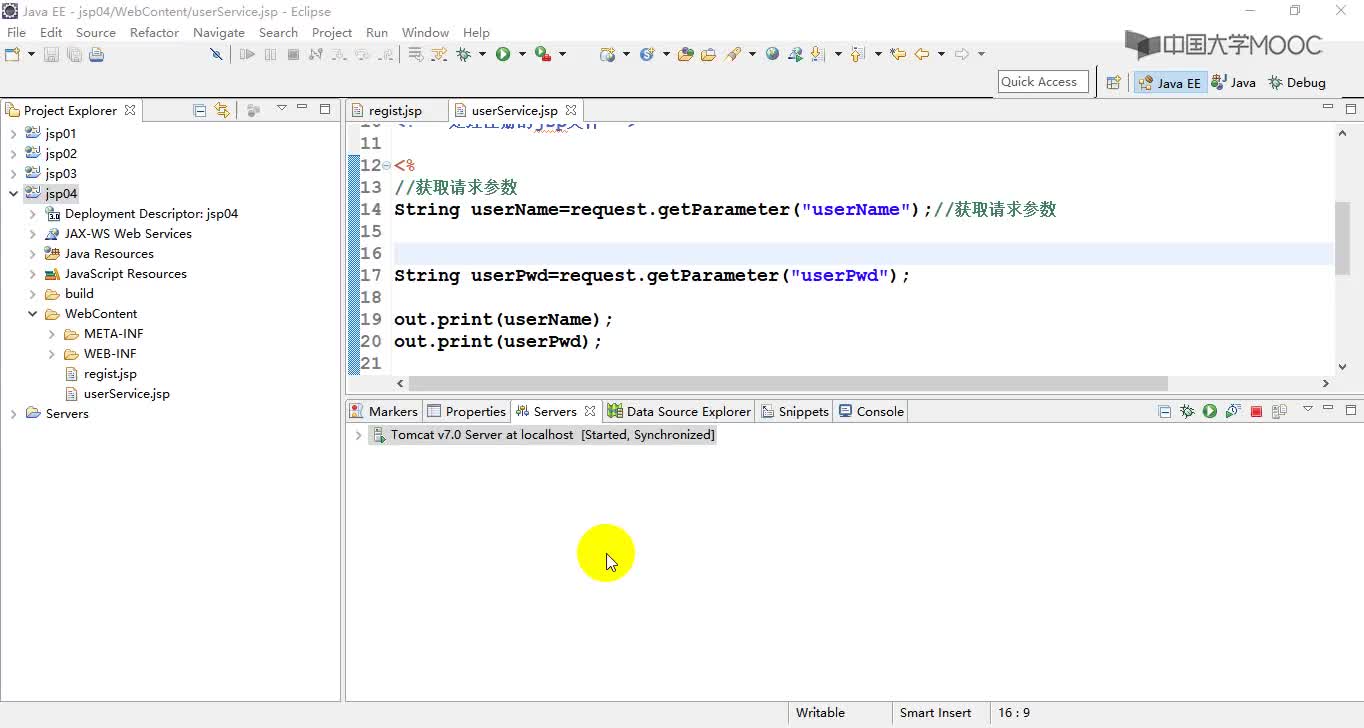
Task: Toggle Link with Editor in Project Explorer
Action: click(x=221, y=110)
